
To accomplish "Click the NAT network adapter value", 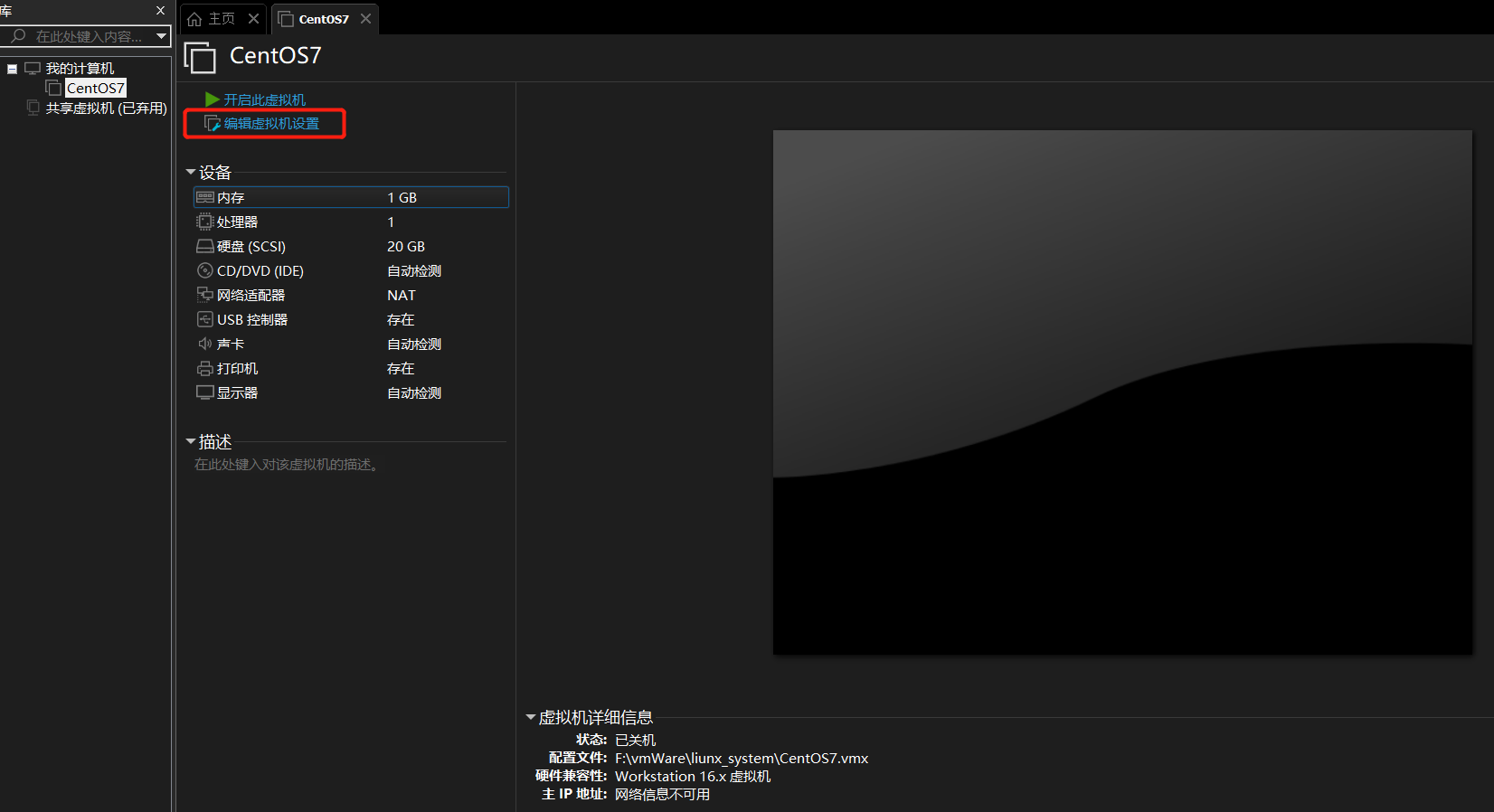I will click(402, 295).
